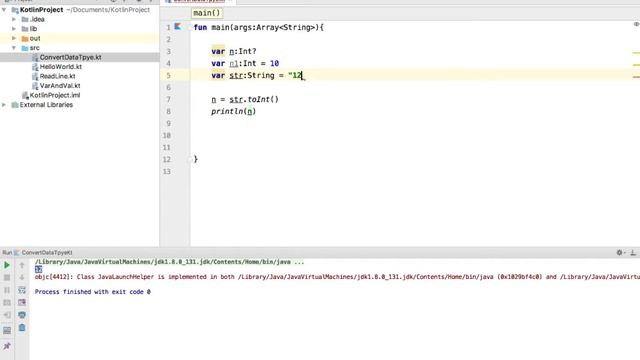This screenshot has width=640, height=360.
Task: Click the HelloWorld.kt file icon
Action: (x=35, y=67)
